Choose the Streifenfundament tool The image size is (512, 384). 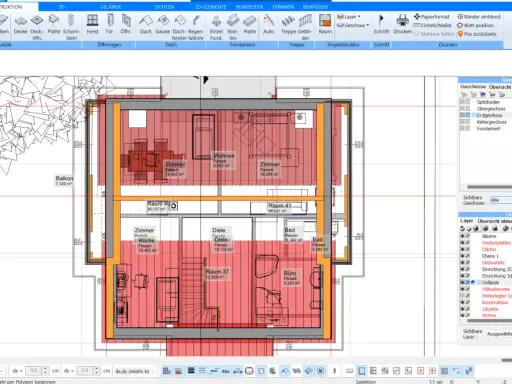tap(233, 27)
